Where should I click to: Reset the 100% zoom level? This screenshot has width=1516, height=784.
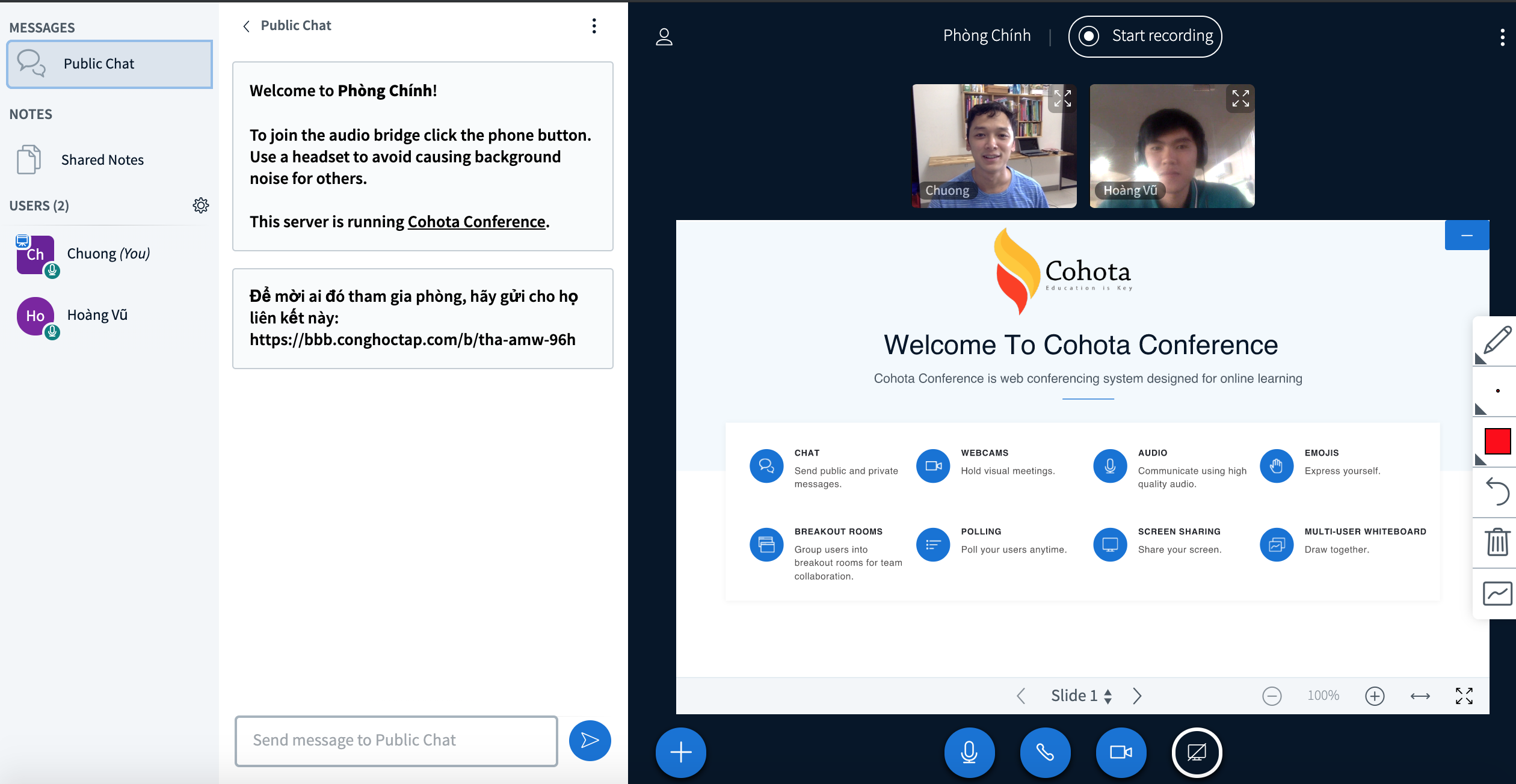(x=1323, y=696)
